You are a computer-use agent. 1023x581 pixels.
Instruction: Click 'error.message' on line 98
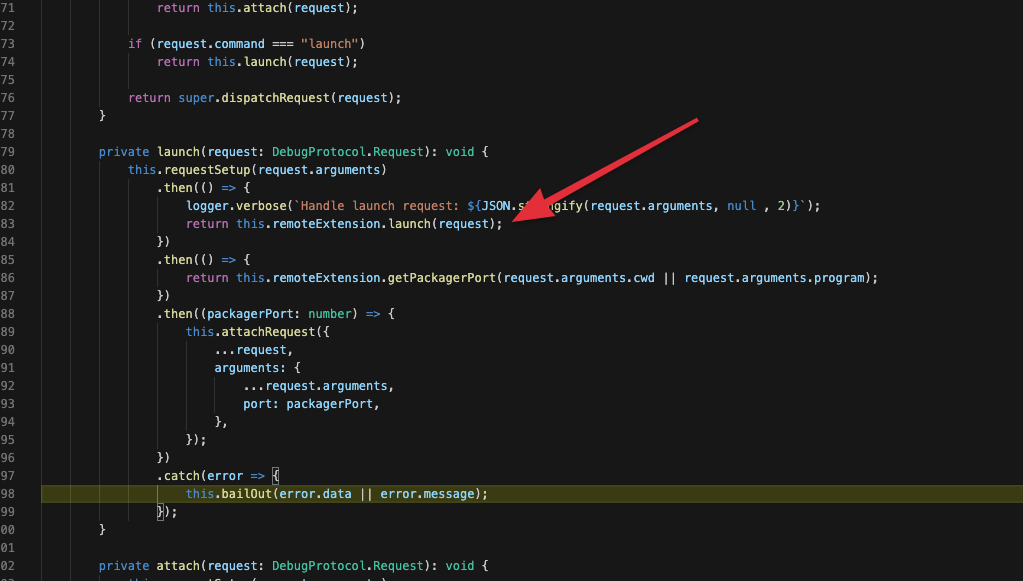point(427,494)
